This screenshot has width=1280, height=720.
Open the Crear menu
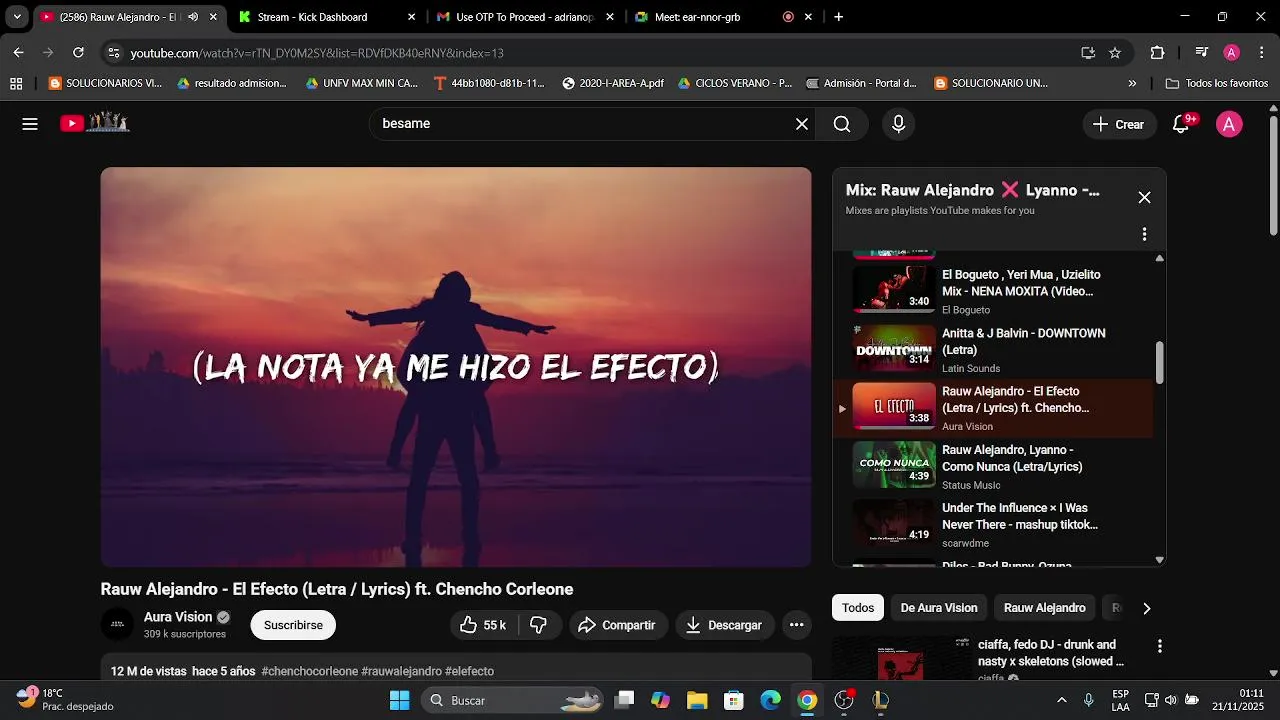tap(1118, 124)
